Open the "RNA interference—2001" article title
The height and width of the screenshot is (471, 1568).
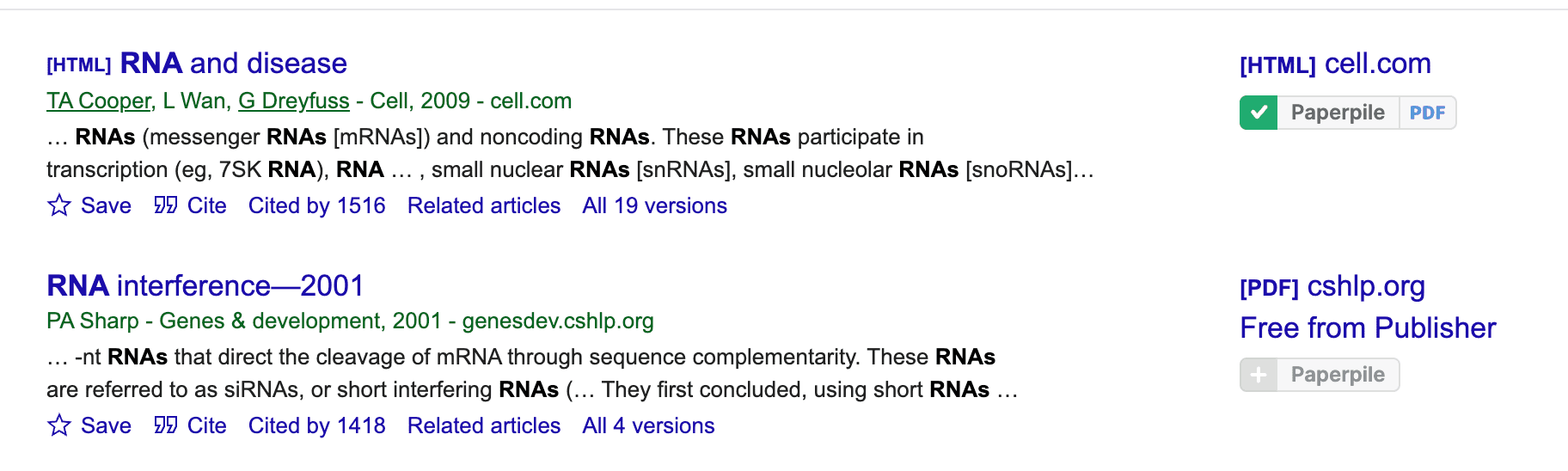(205, 285)
